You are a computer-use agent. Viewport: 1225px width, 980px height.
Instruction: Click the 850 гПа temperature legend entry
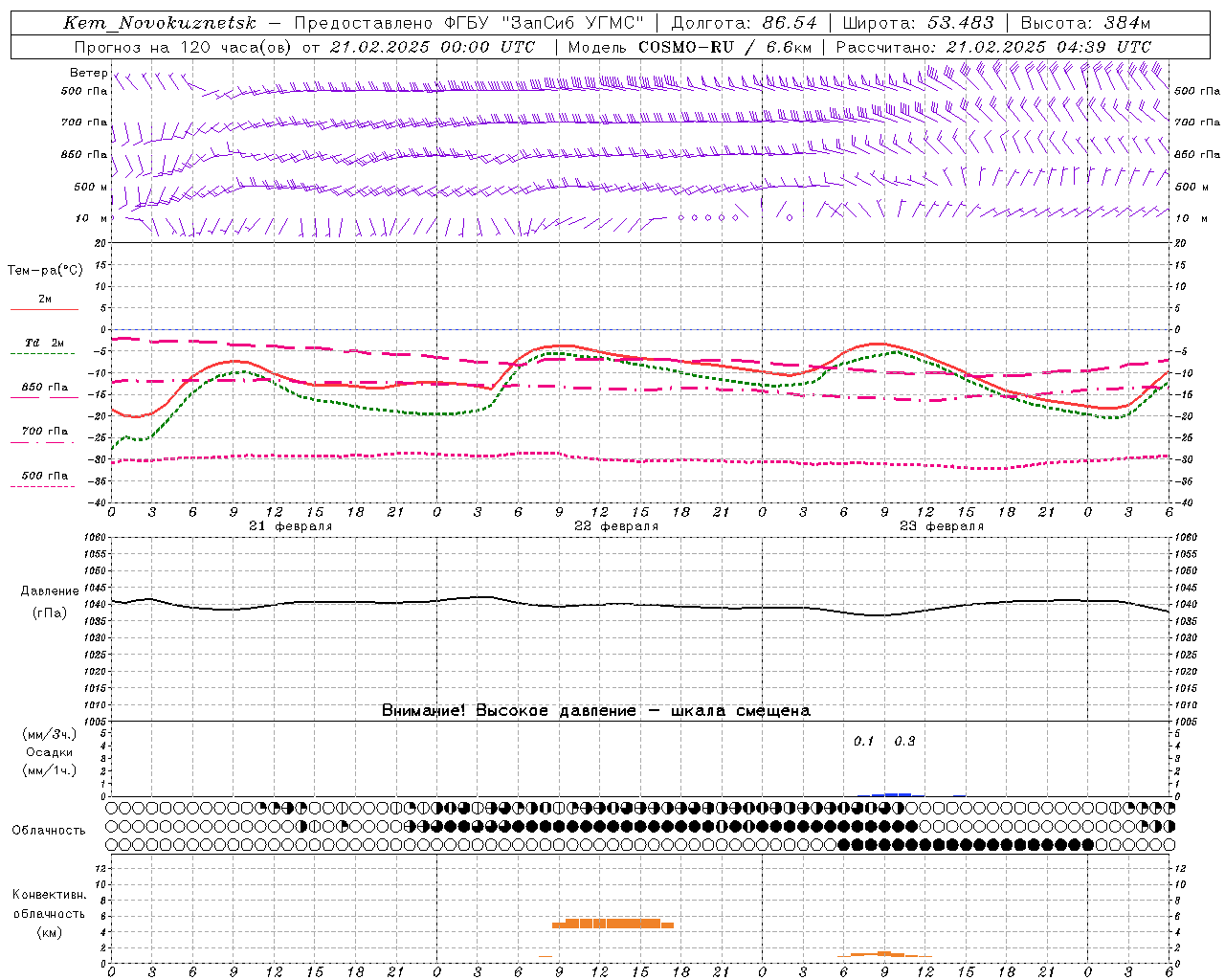tap(44, 388)
